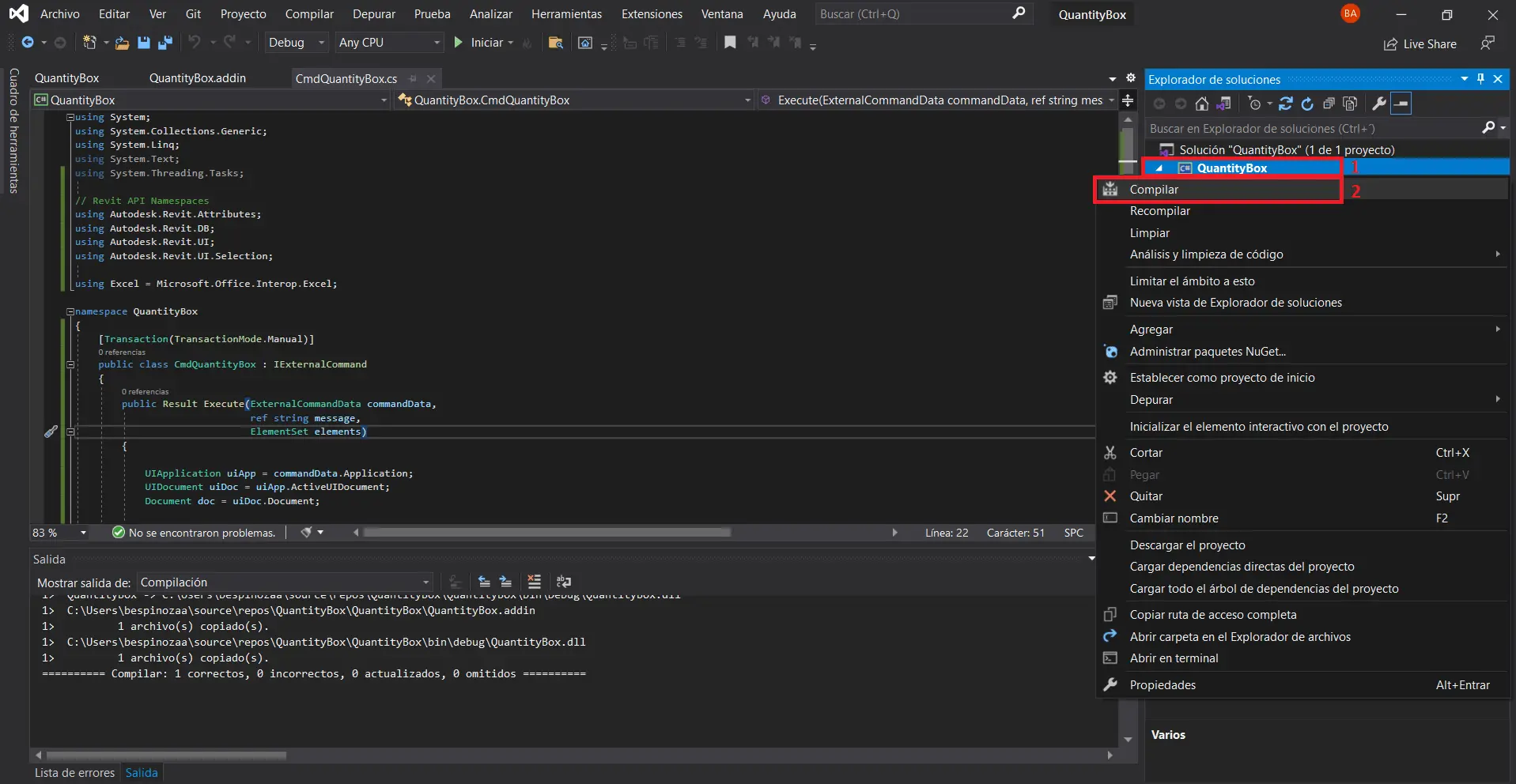Select Propiedades in the context menu
The width and height of the screenshot is (1516, 784).
(1302, 685)
